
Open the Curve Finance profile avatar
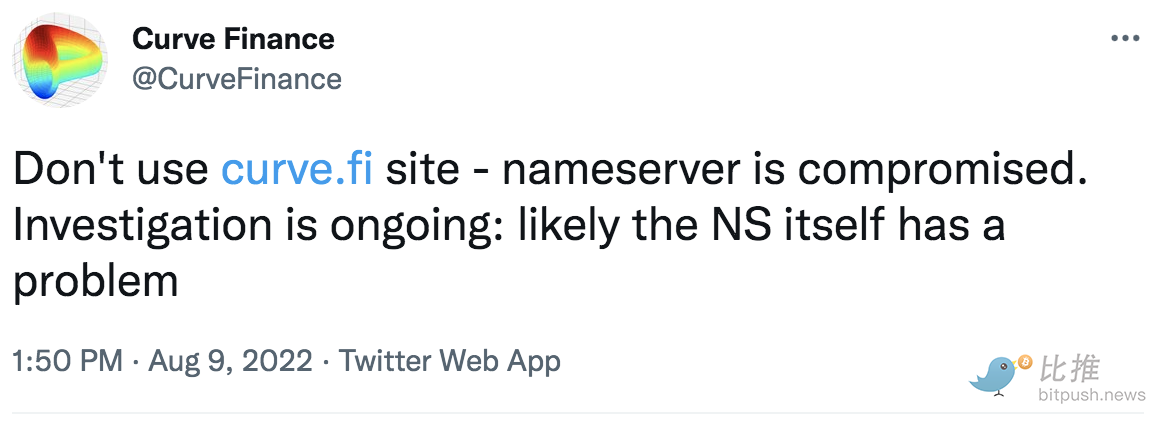[60, 60]
